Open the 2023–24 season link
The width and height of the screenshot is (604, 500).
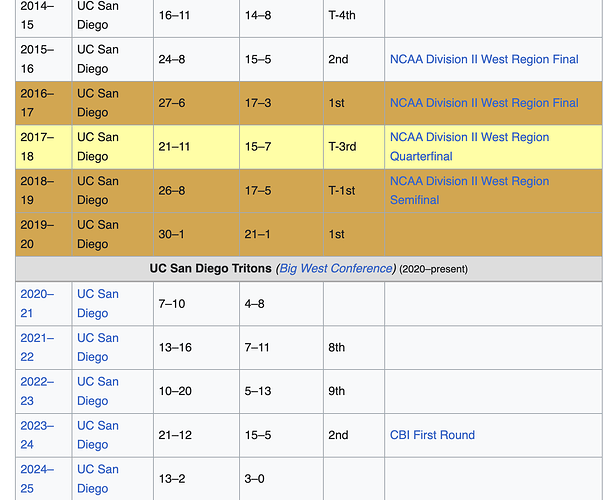(x=37, y=435)
